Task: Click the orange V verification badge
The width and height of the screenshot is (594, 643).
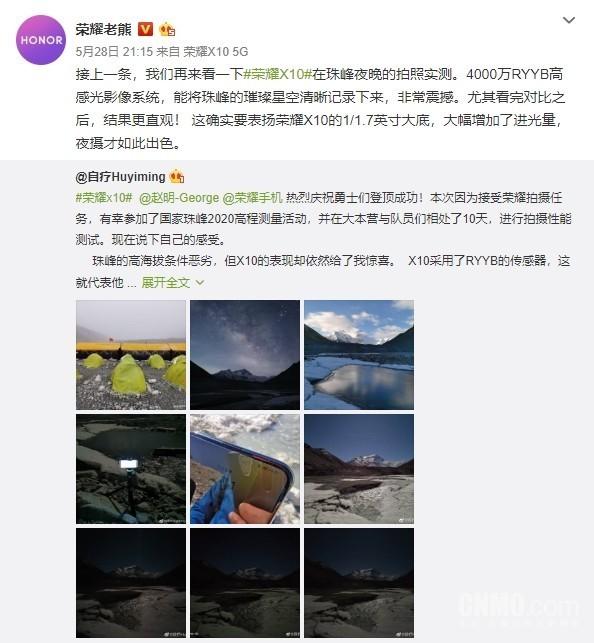Action: coord(146,29)
